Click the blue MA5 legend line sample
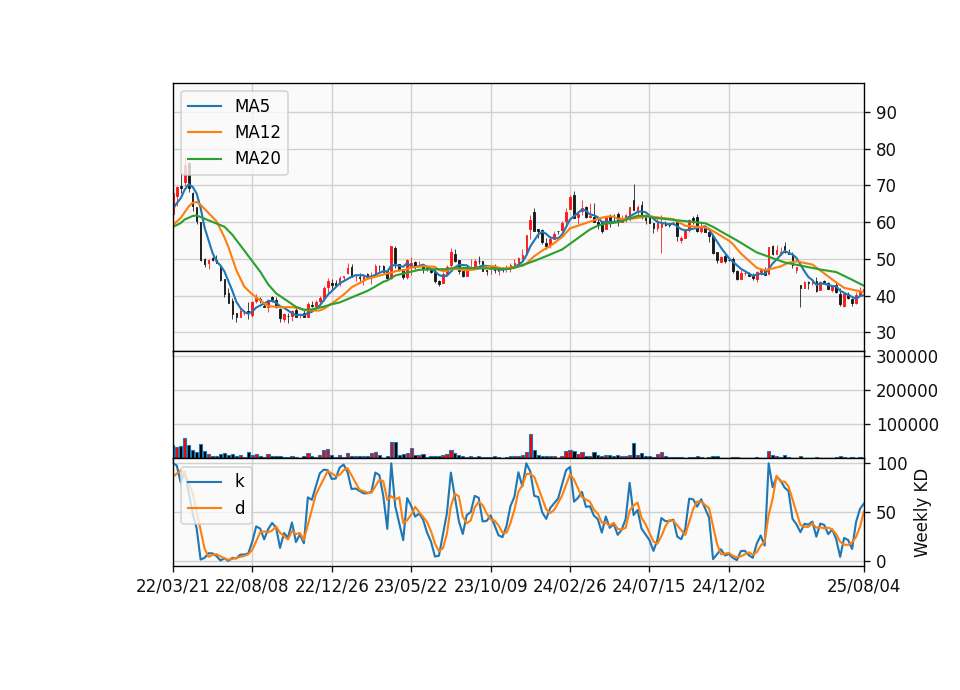960x690 pixels. [x=204, y=106]
